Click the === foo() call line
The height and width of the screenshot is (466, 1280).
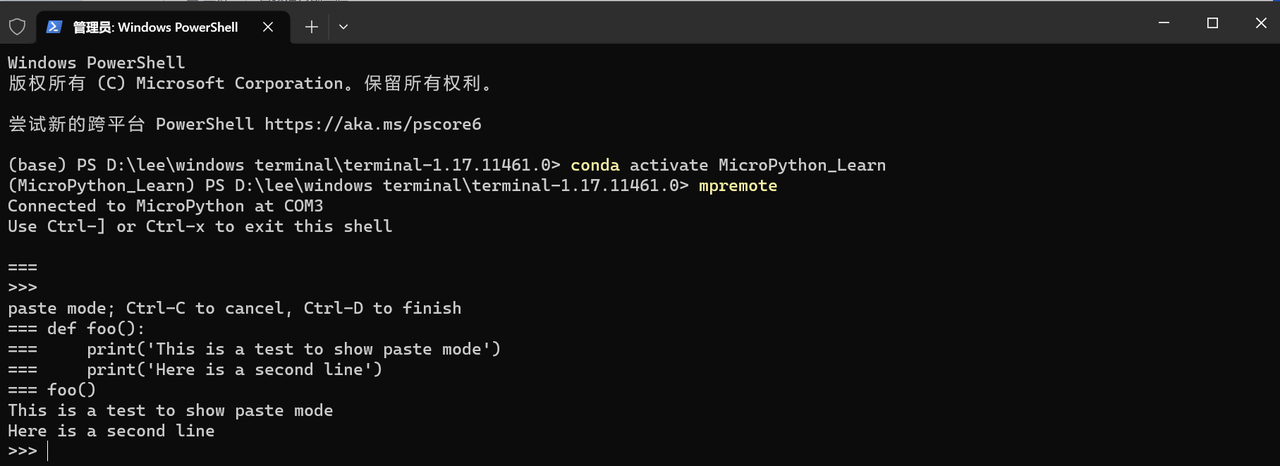52,390
